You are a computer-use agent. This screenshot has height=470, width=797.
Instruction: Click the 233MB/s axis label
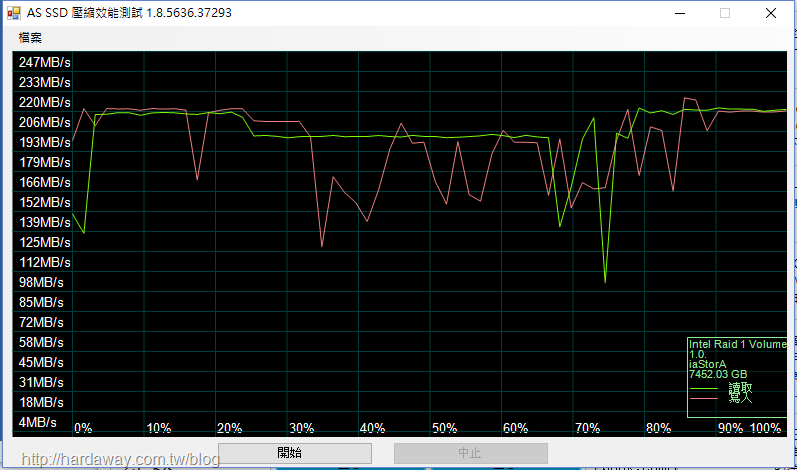pyautogui.click(x=45, y=82)
